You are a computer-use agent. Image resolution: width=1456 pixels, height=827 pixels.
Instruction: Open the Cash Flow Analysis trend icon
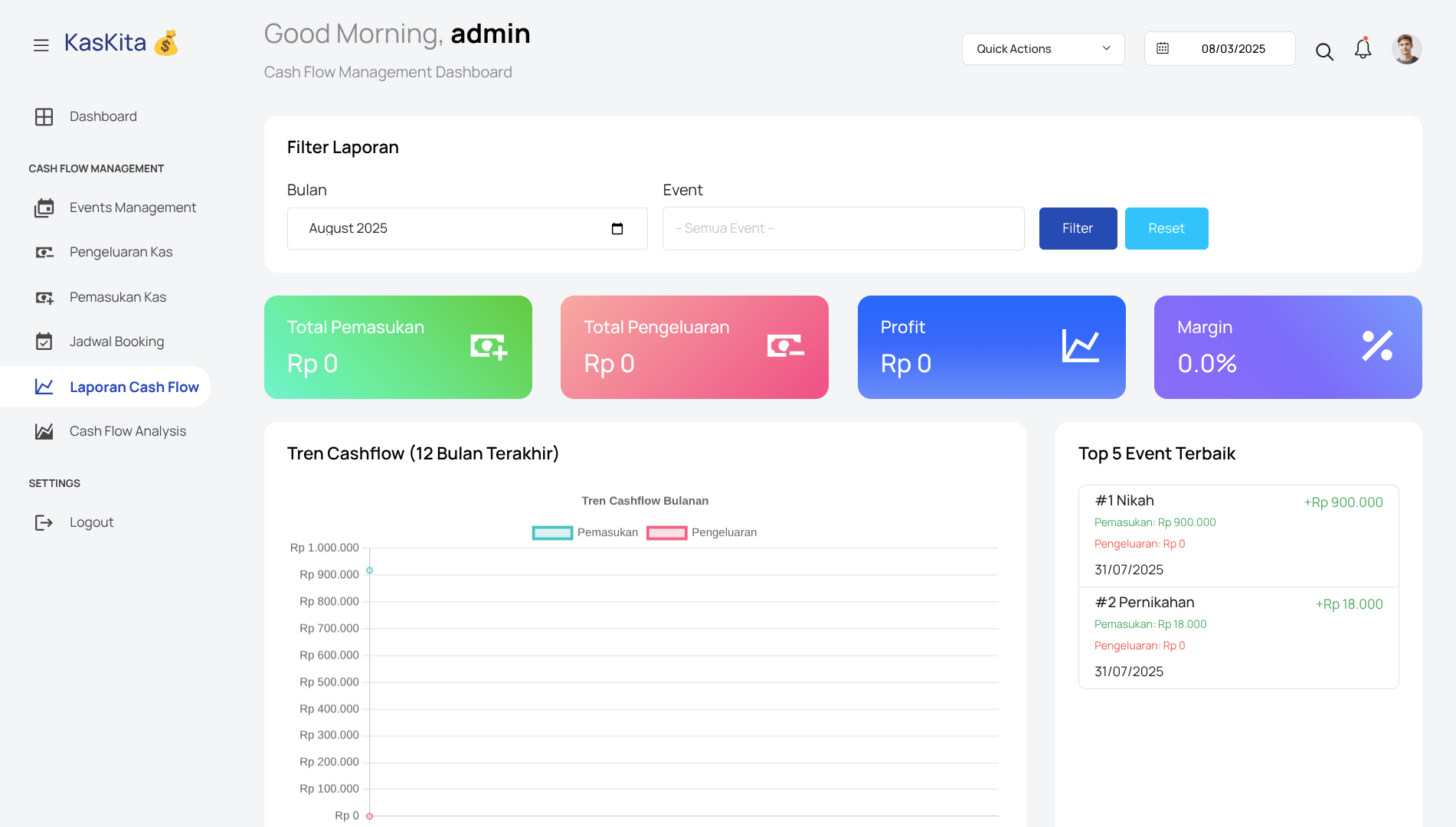44,431
